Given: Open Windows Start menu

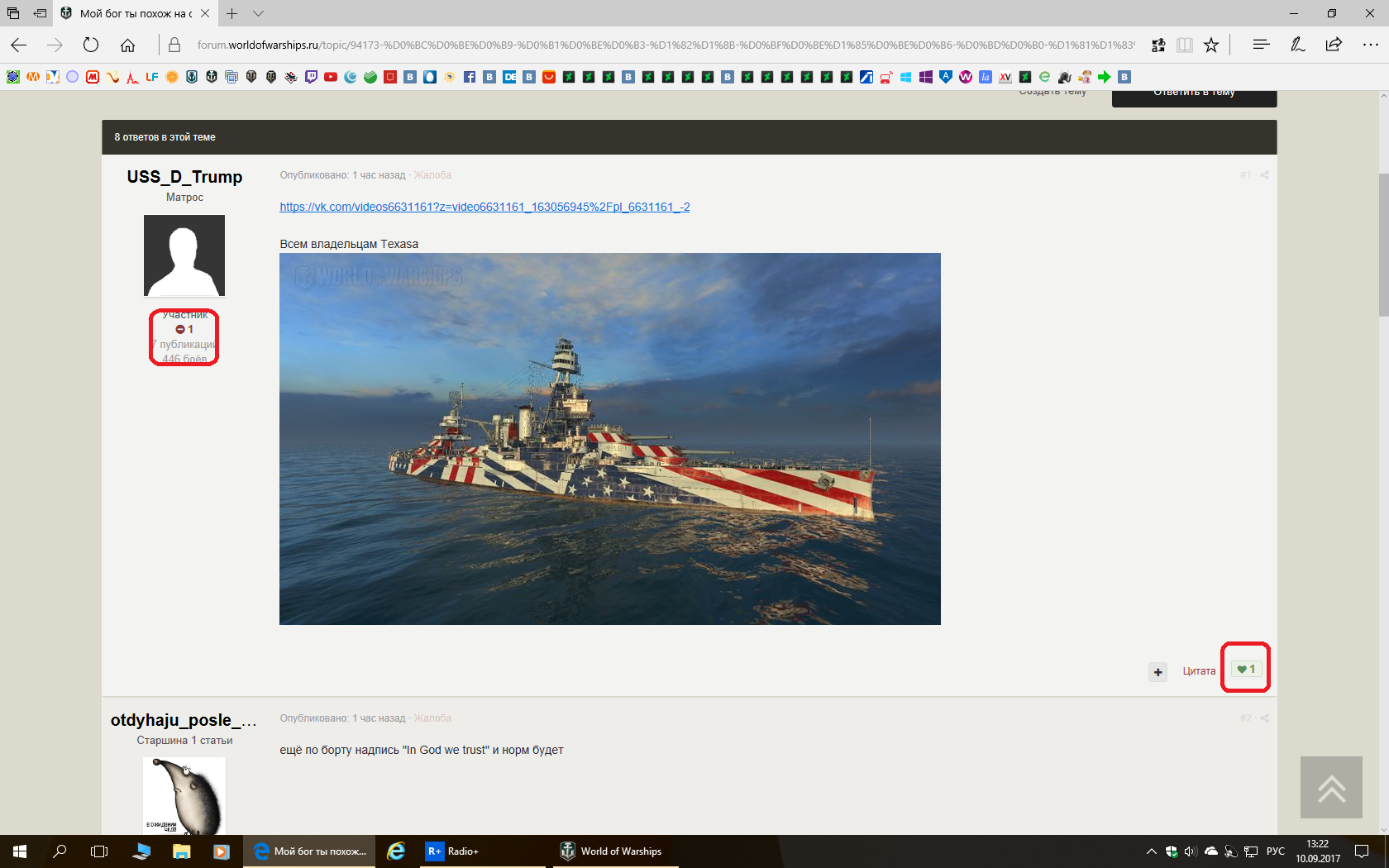Looking at the screenshot, I should click(20, 851).
